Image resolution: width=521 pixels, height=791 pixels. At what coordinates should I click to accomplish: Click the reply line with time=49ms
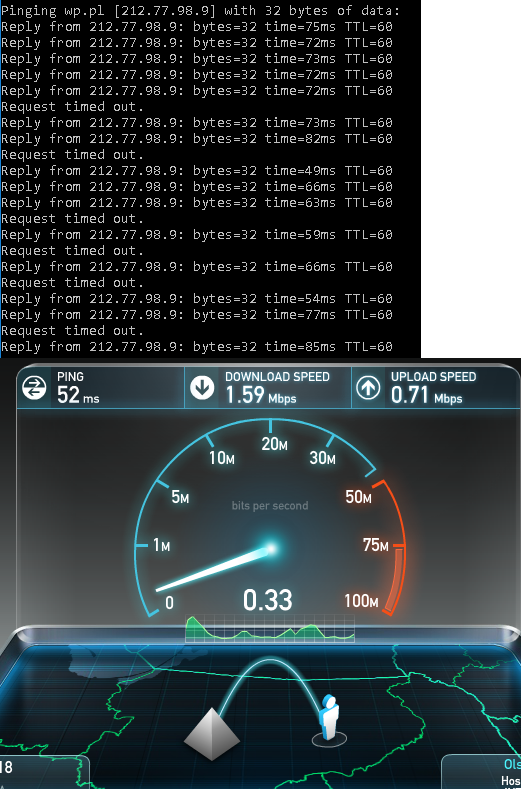click(197, 171)
